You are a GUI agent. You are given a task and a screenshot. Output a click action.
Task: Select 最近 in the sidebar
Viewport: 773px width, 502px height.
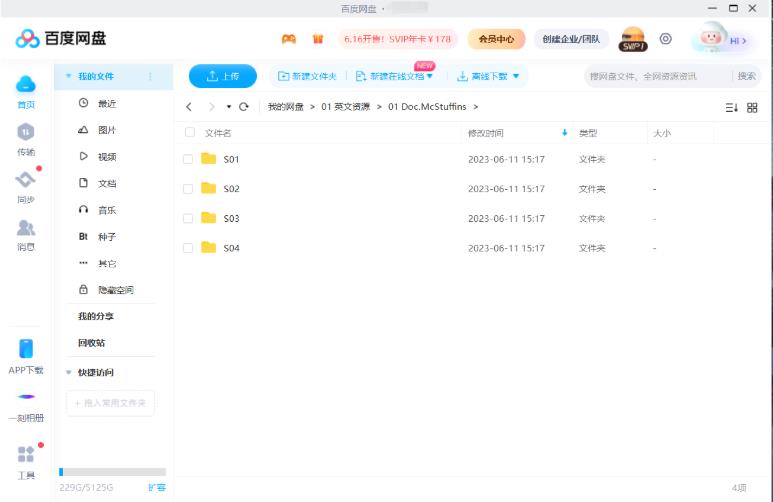107,104
